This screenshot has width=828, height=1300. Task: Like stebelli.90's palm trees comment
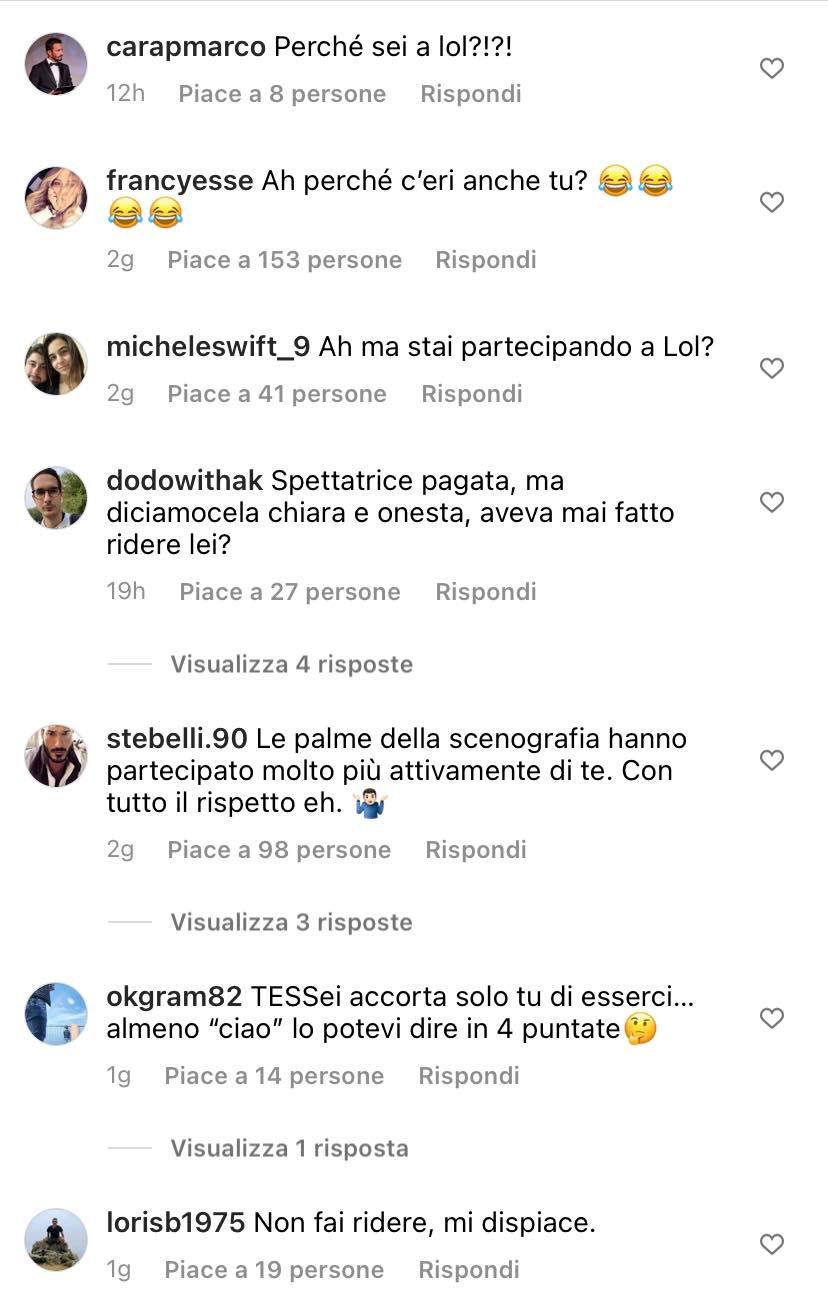tap(771, 760)
